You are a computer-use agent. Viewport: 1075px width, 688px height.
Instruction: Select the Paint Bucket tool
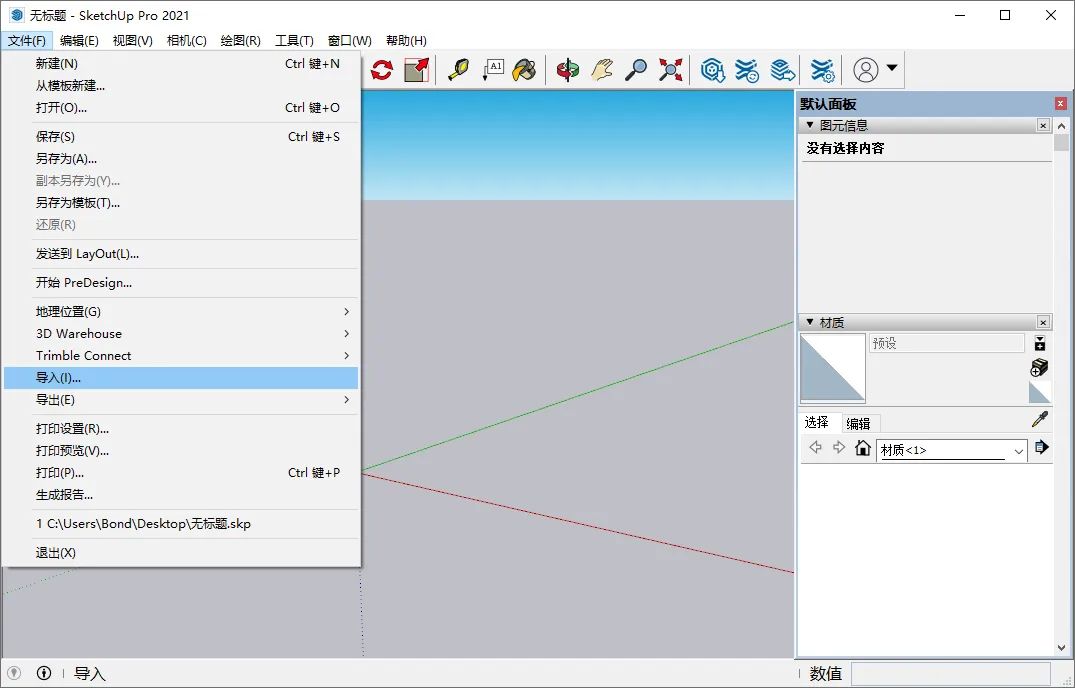pyautogui.click(x=525, y=70)
